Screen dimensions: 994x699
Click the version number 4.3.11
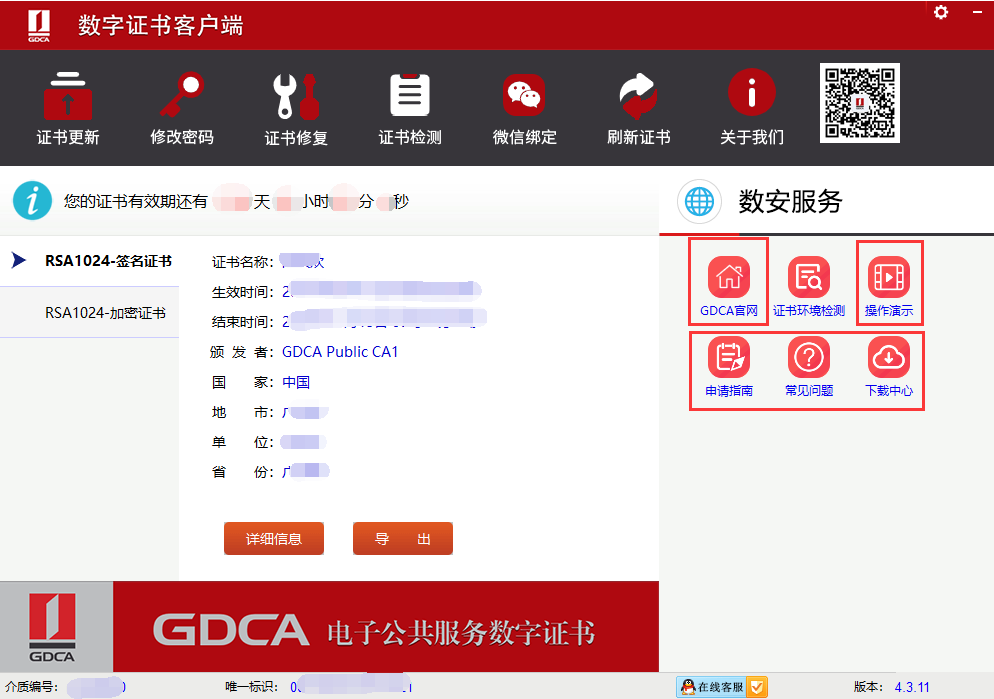point(912,687)
